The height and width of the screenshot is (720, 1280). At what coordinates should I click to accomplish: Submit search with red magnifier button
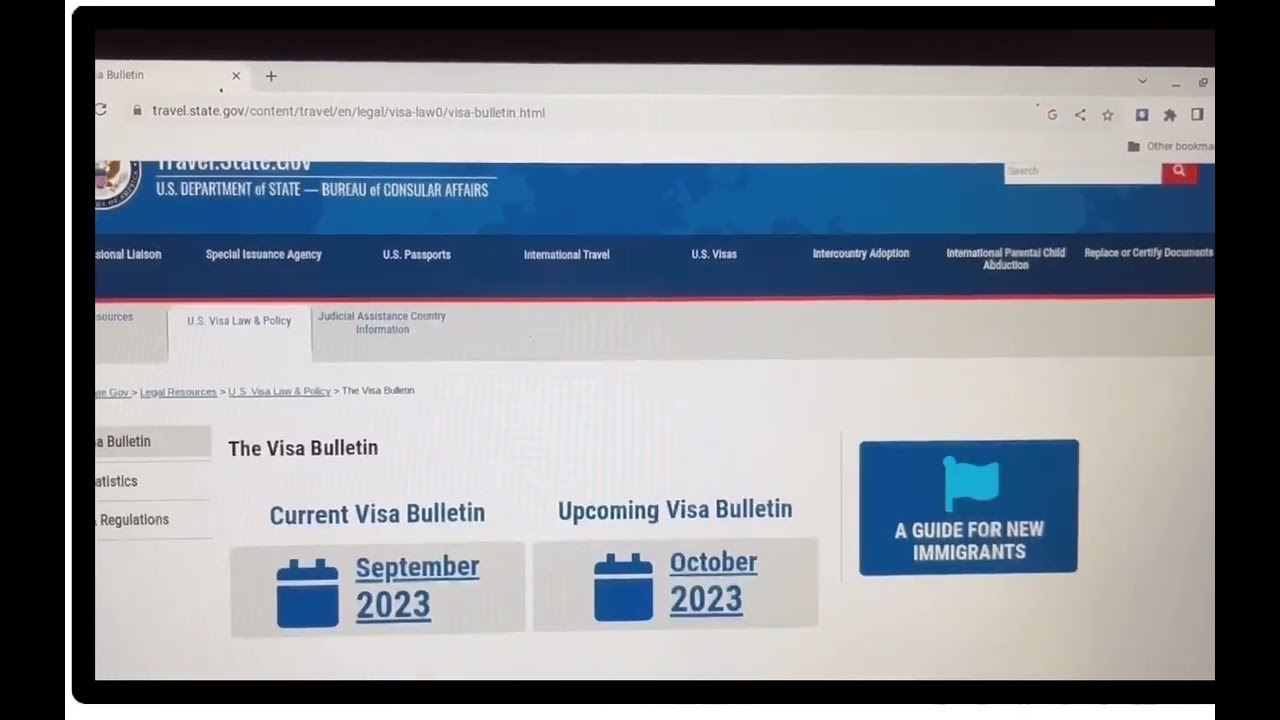click(x=1179, y=171)
